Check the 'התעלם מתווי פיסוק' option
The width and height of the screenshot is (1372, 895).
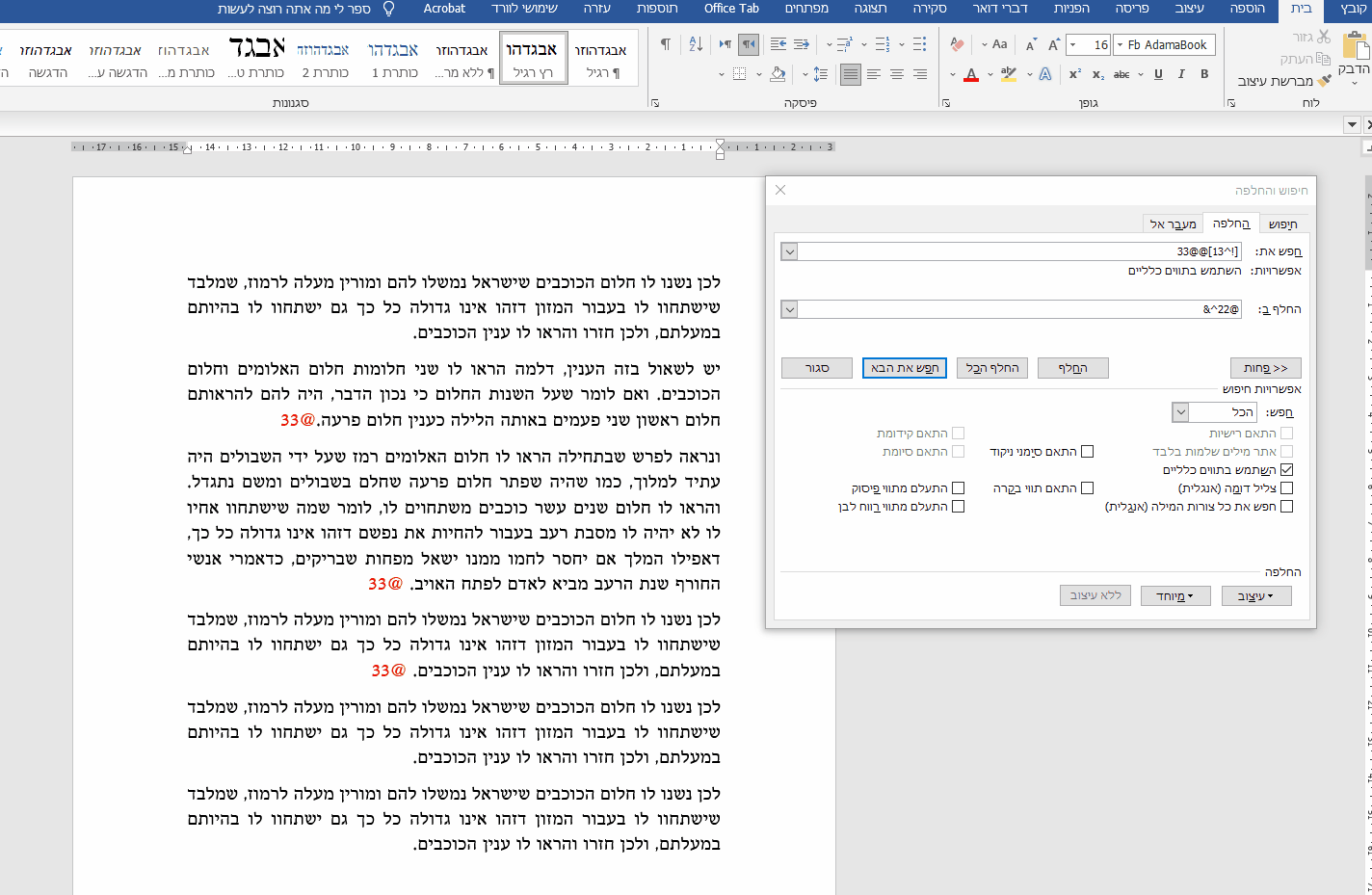[x=958, y=488]
